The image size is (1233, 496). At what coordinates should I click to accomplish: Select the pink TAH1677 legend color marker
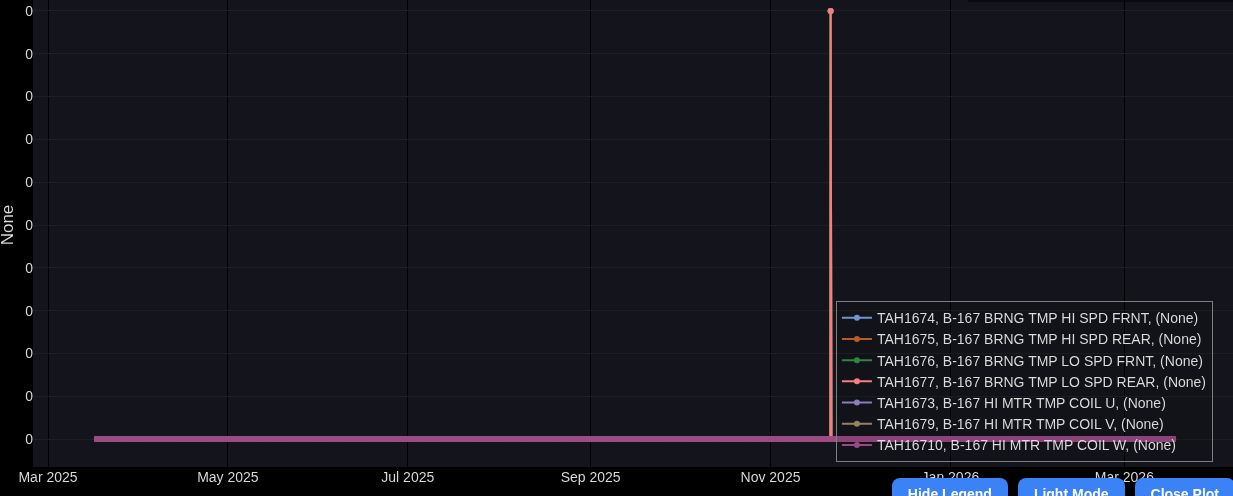(x=857, y=382)
